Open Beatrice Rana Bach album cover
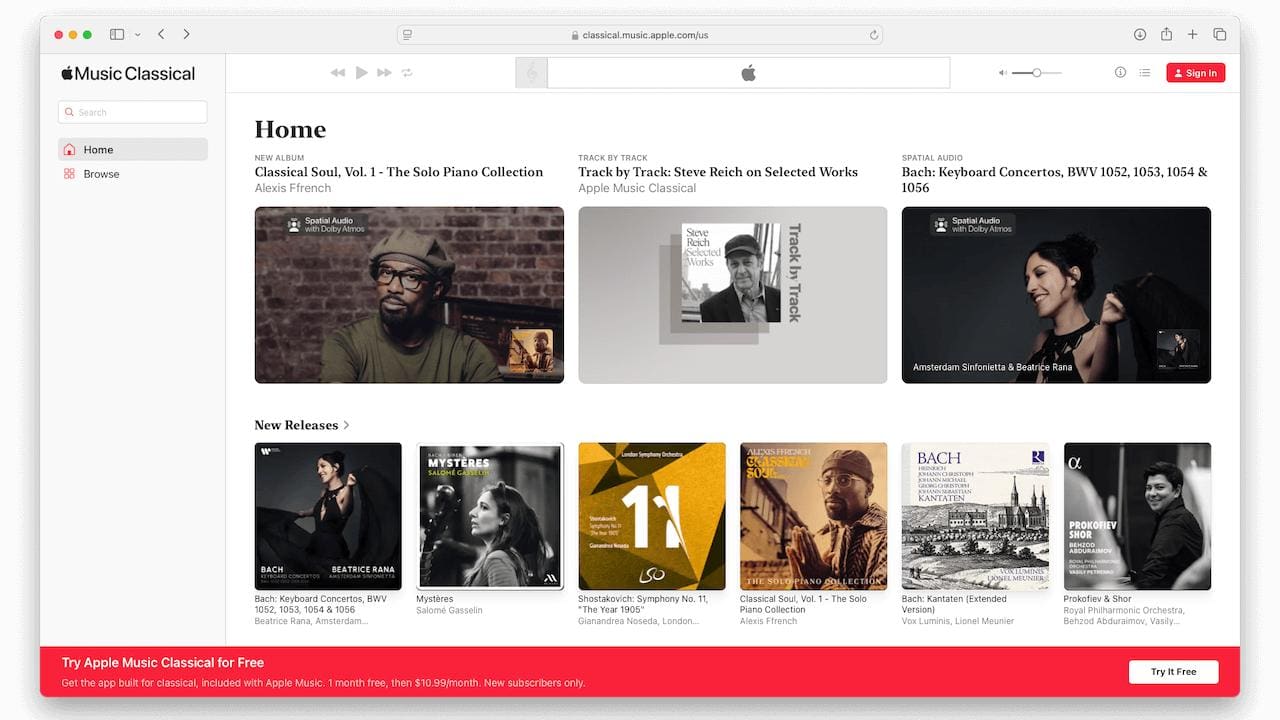1280x720 pixels. (328, 516)
